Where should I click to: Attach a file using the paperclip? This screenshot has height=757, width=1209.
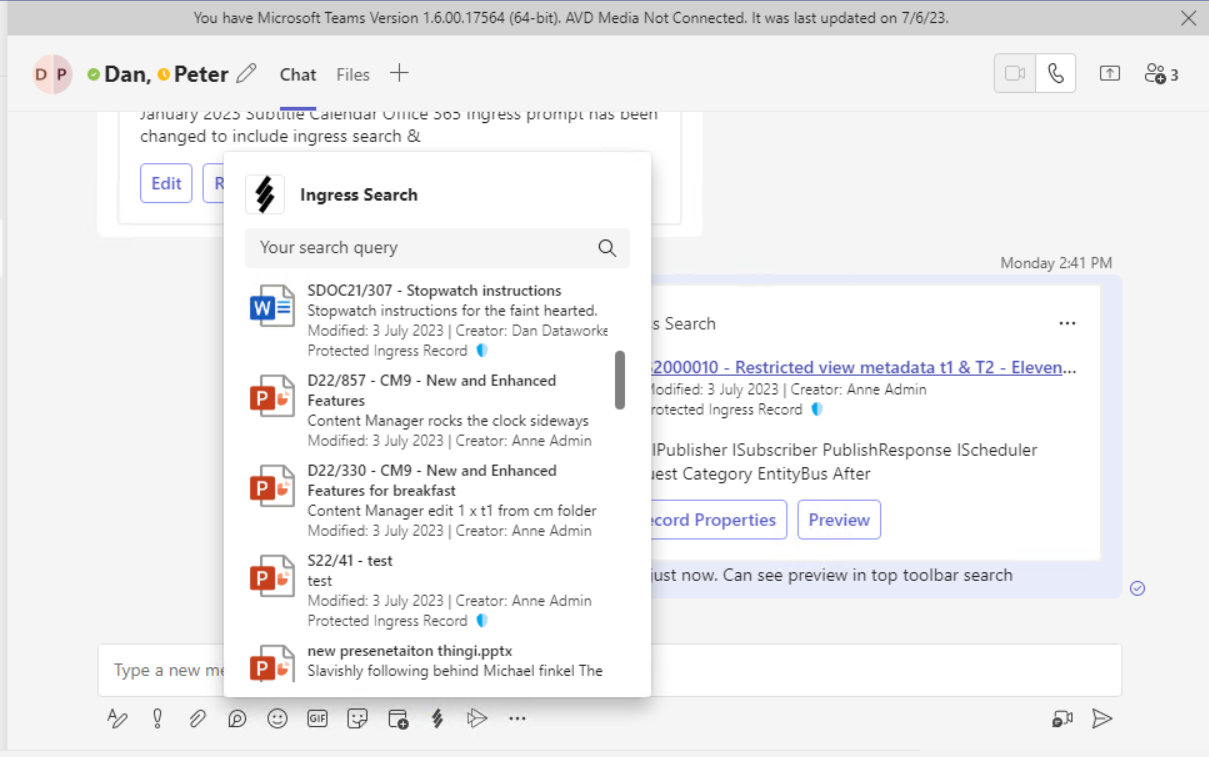pyautogui.click(x=197, y=718)
